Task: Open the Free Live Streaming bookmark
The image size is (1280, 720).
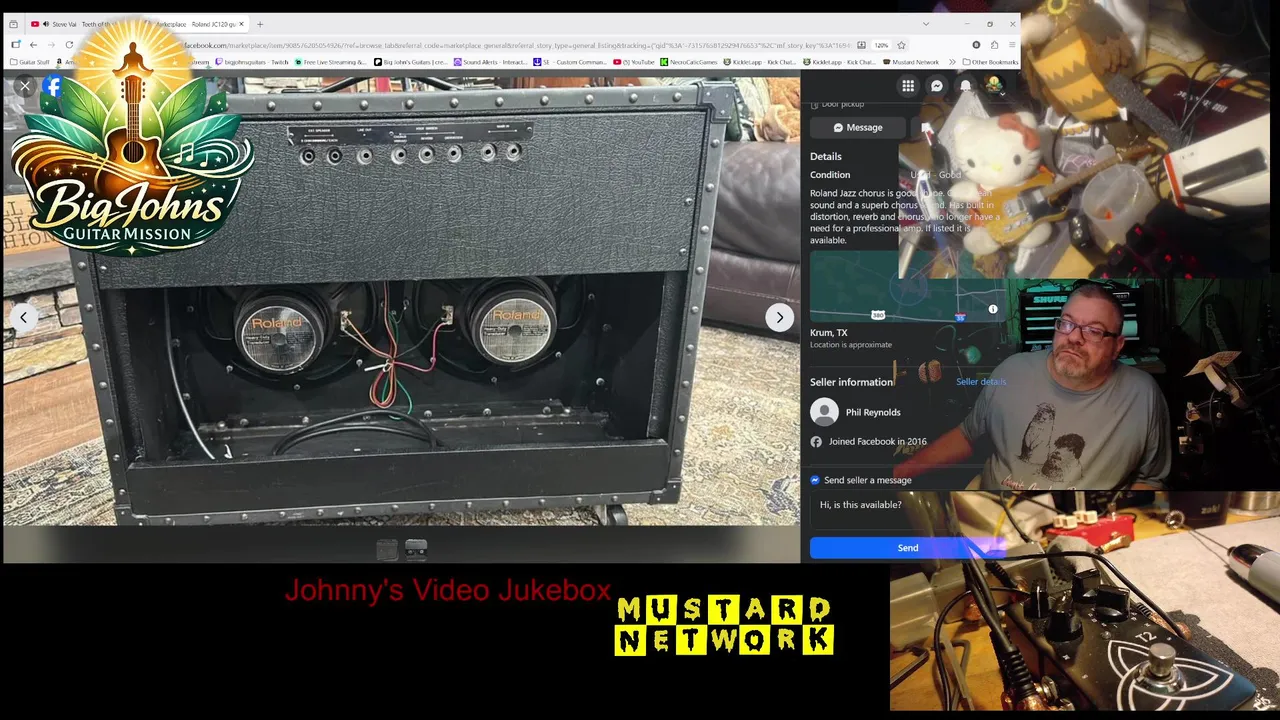Action: (x=330, y=62)
